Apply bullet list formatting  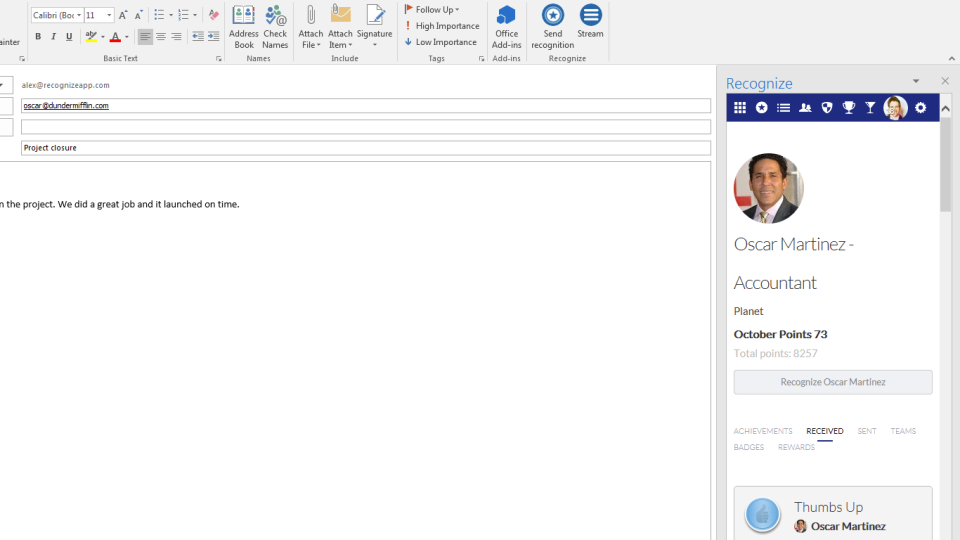pyautogui.click(x=159, y=15)
